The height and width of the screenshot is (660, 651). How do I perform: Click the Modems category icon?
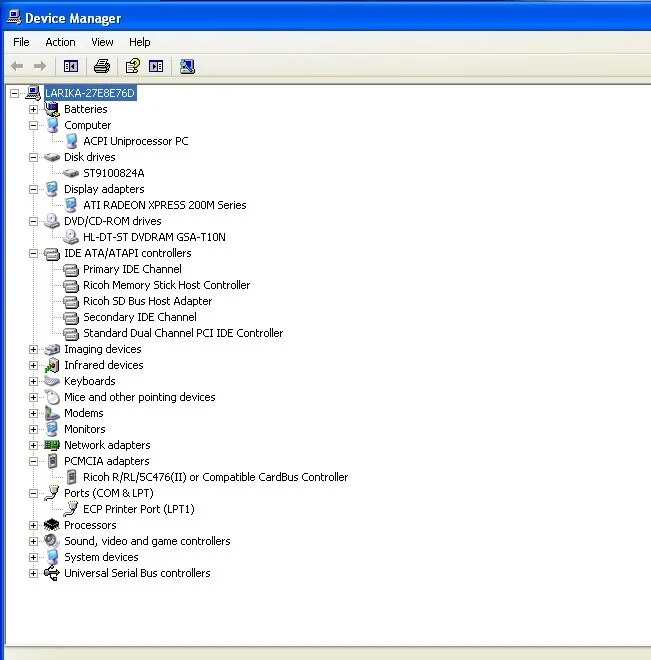52,413
